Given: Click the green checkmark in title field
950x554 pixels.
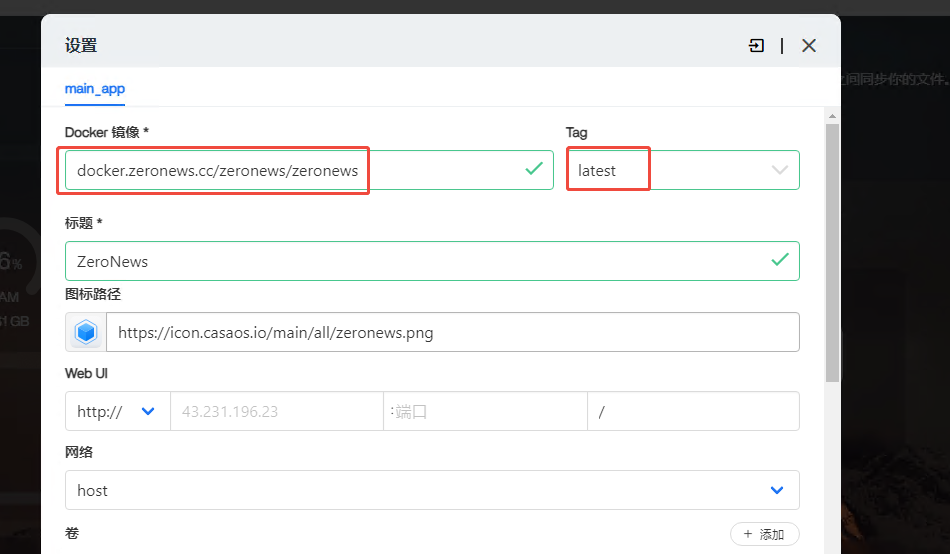Looking at the screenshot, I should click(x=780, y=259).
